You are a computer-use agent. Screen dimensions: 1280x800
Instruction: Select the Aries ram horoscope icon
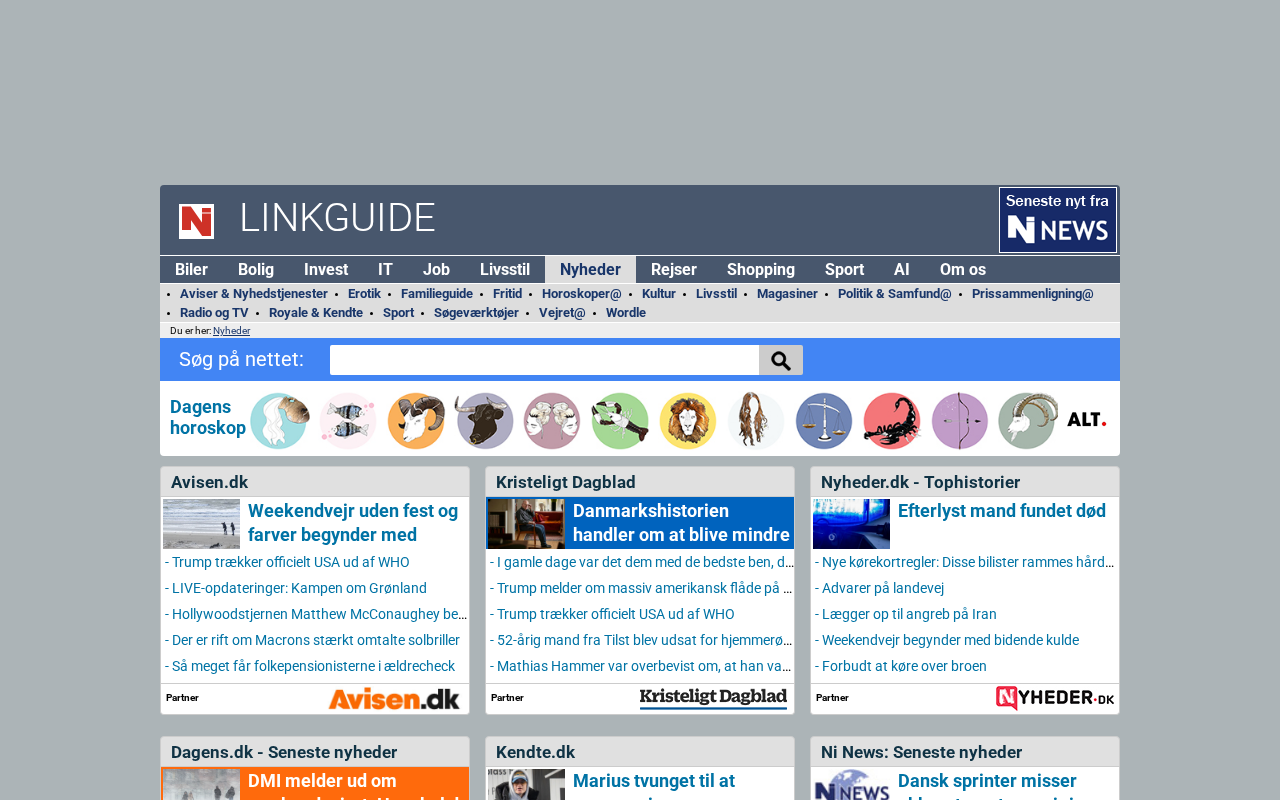tap(416, 421)
